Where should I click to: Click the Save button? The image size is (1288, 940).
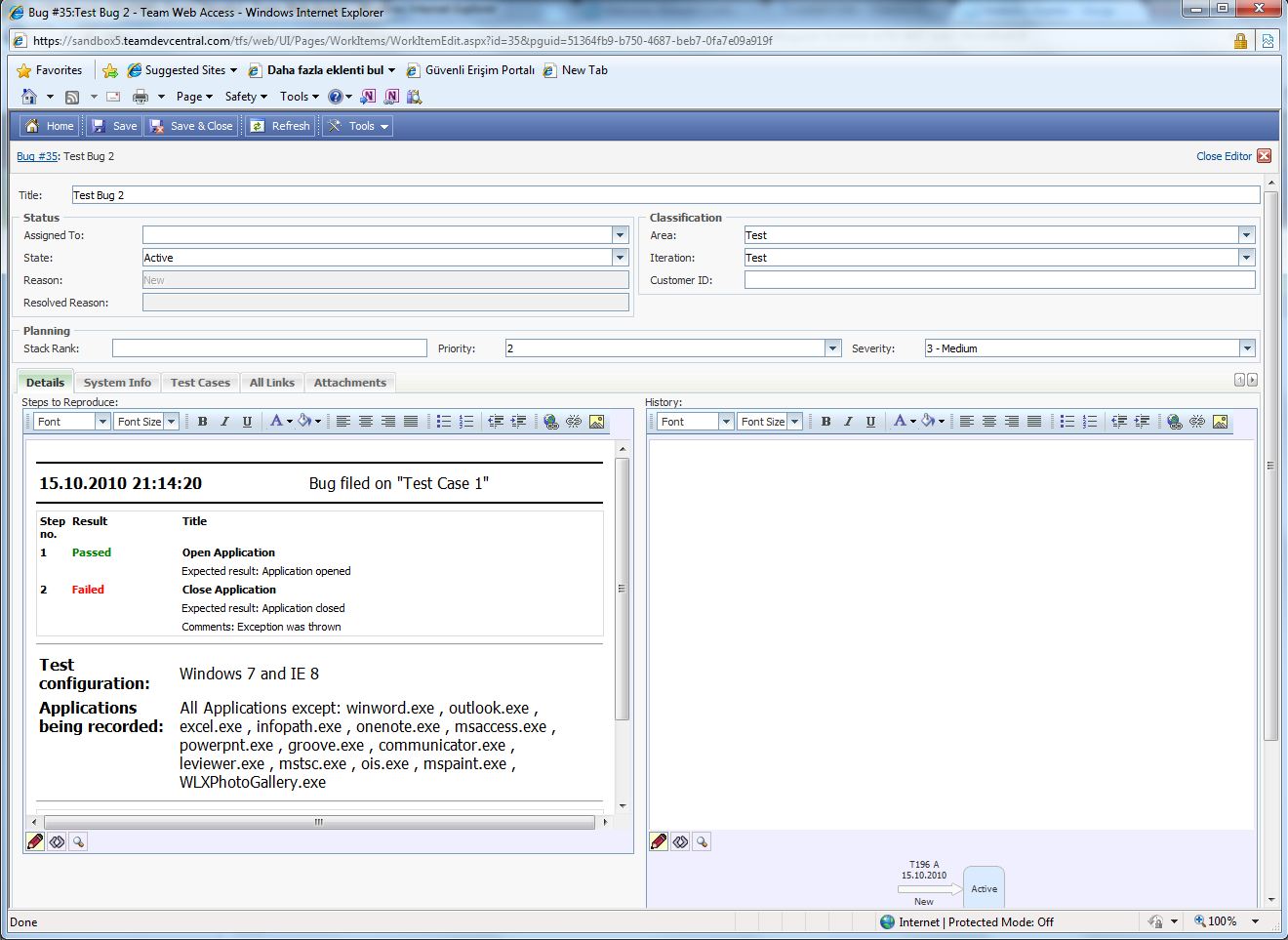[114, 126]
